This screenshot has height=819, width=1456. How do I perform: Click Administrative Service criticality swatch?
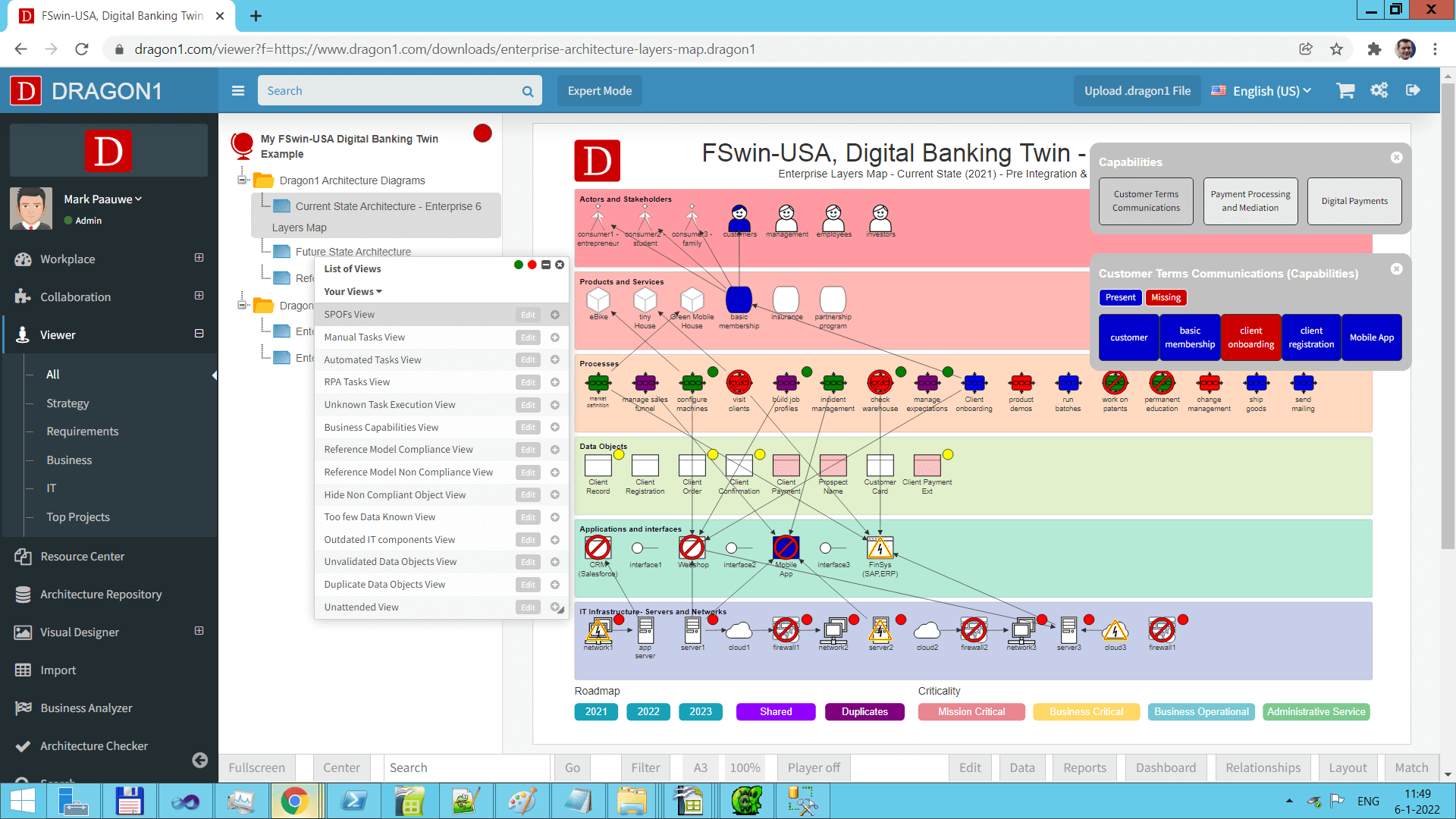pyautogui.click(x=1316, y=711)
